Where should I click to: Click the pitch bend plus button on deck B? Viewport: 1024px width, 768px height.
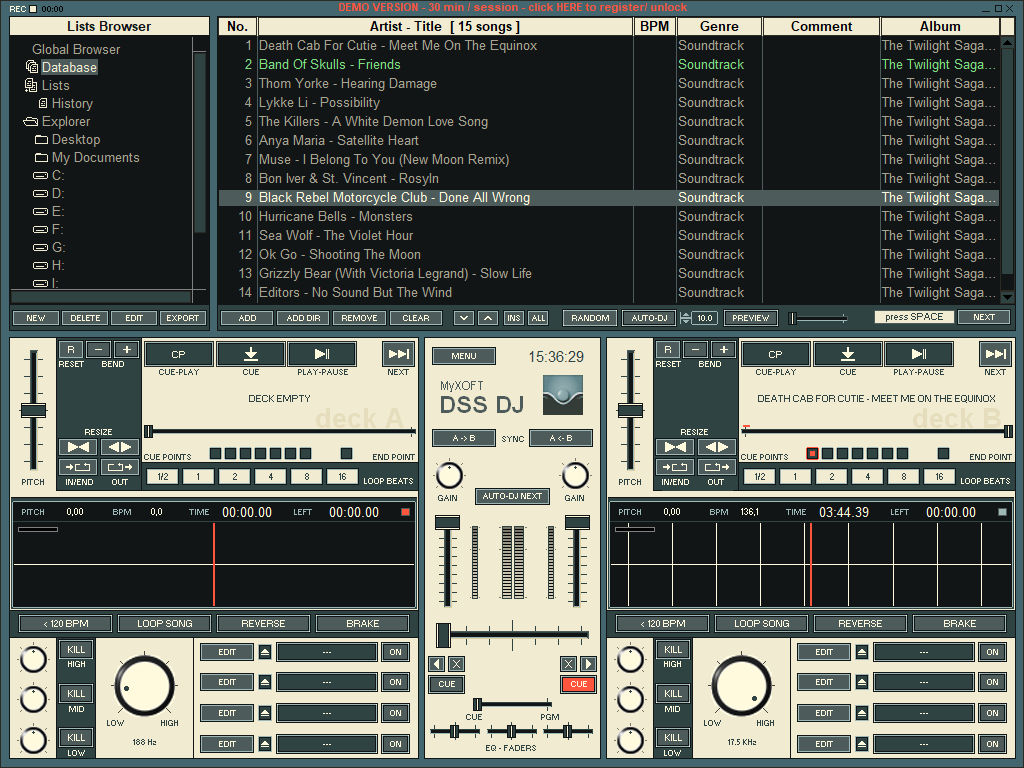pyautogui.click(x=723, y=349)
